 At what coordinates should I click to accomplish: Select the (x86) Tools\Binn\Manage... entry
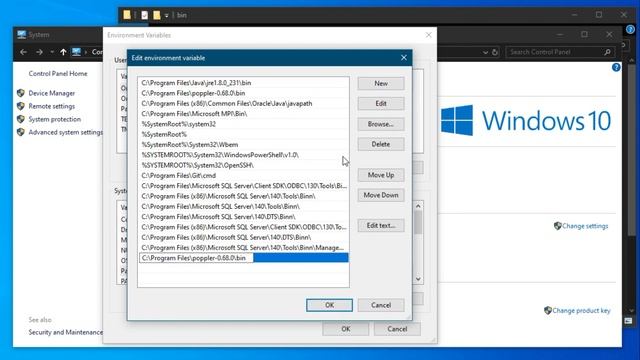[x=243, y=247]
